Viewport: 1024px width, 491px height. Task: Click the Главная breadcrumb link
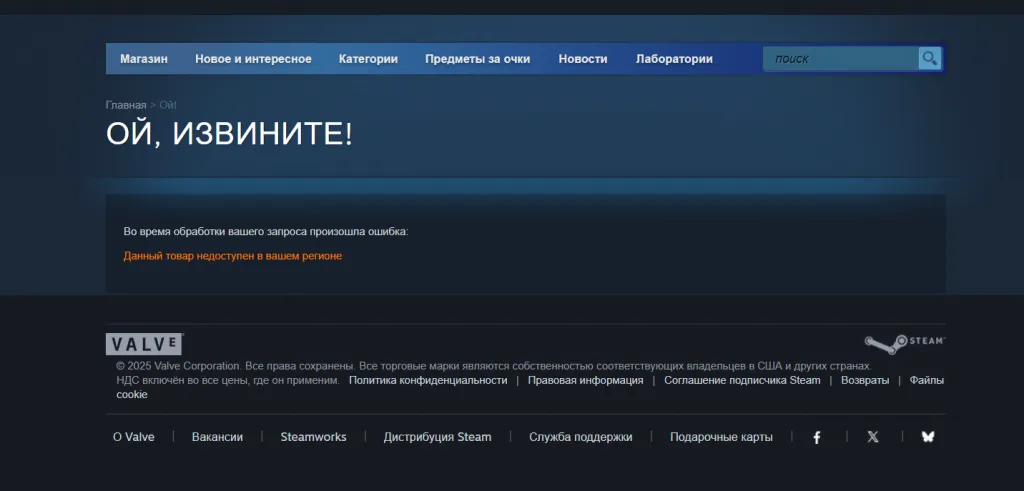126,105
